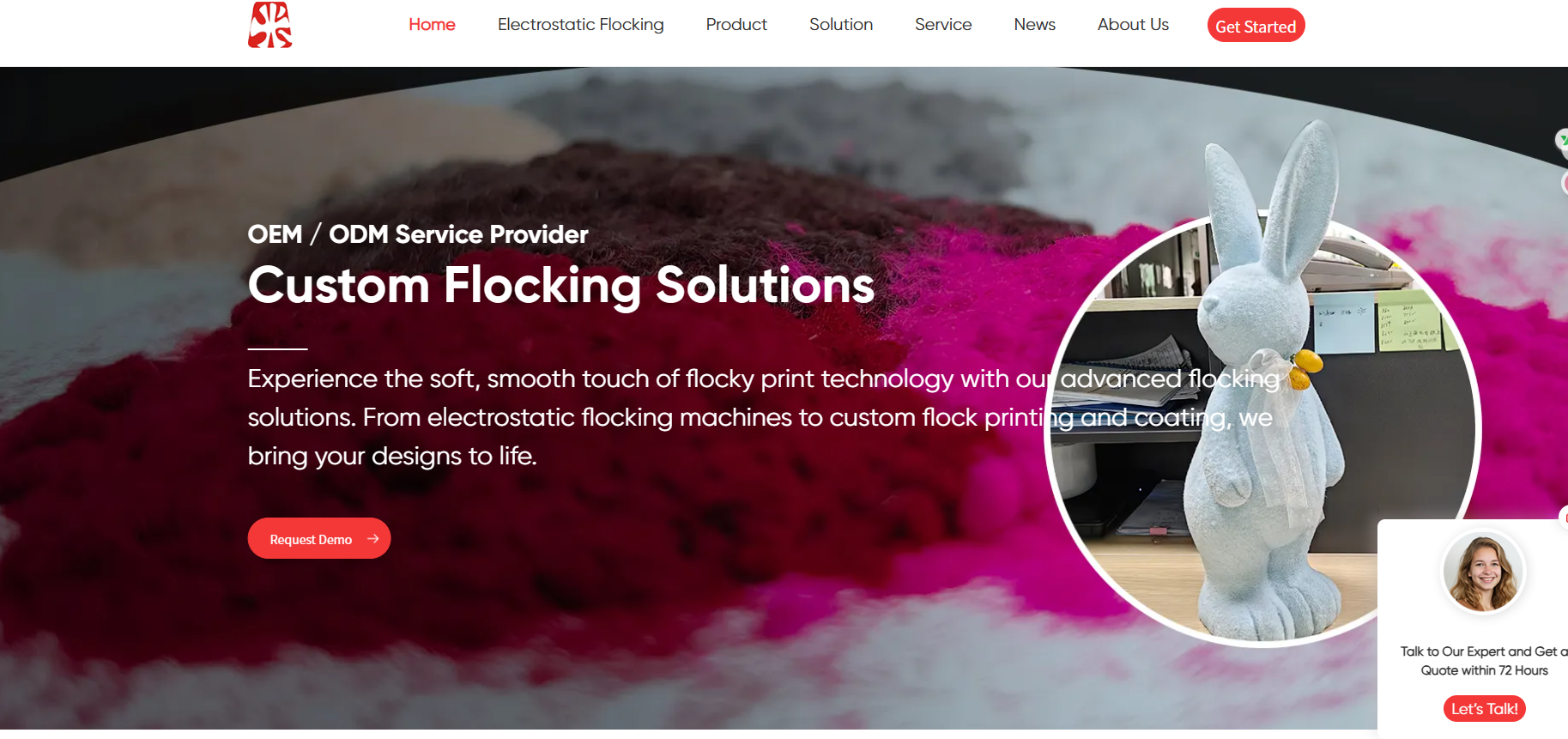This screenshot has width=1568, height=739.
Task: Open the Solution menu item
Action: [841, 25]
